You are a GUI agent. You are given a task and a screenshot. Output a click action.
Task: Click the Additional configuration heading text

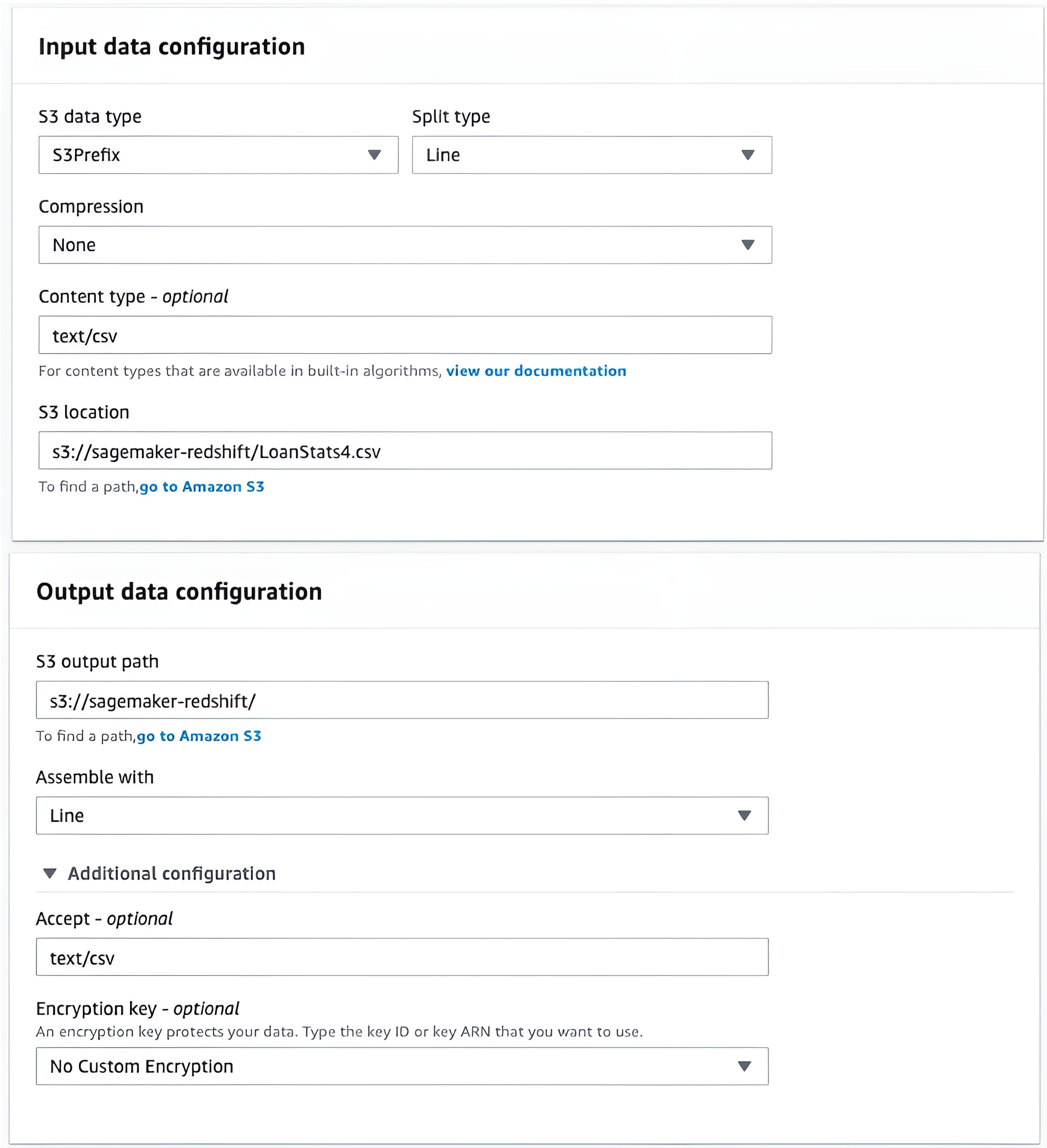tap(172, 873)
